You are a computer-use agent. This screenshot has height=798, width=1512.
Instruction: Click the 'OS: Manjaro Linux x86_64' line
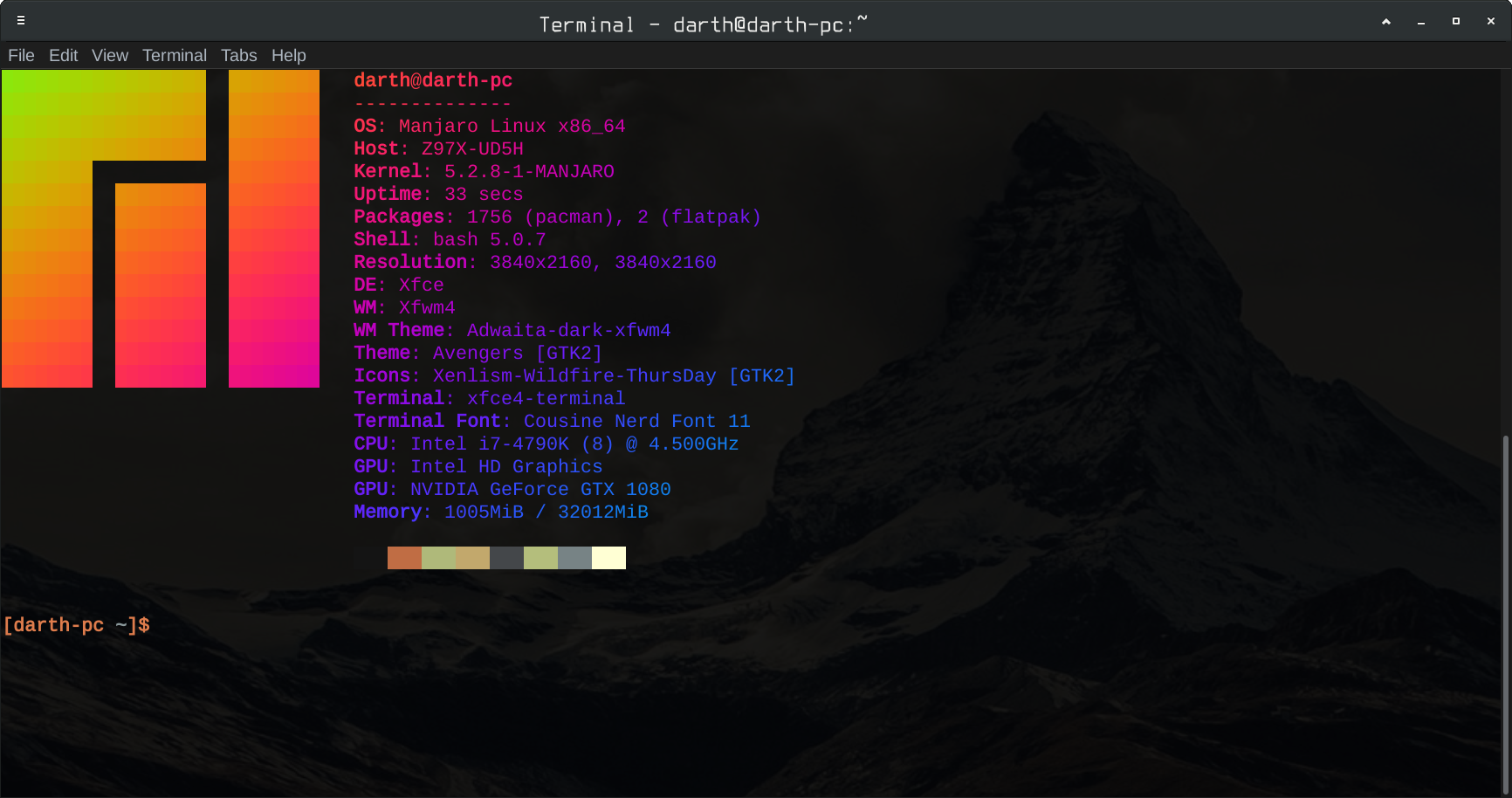490,126
